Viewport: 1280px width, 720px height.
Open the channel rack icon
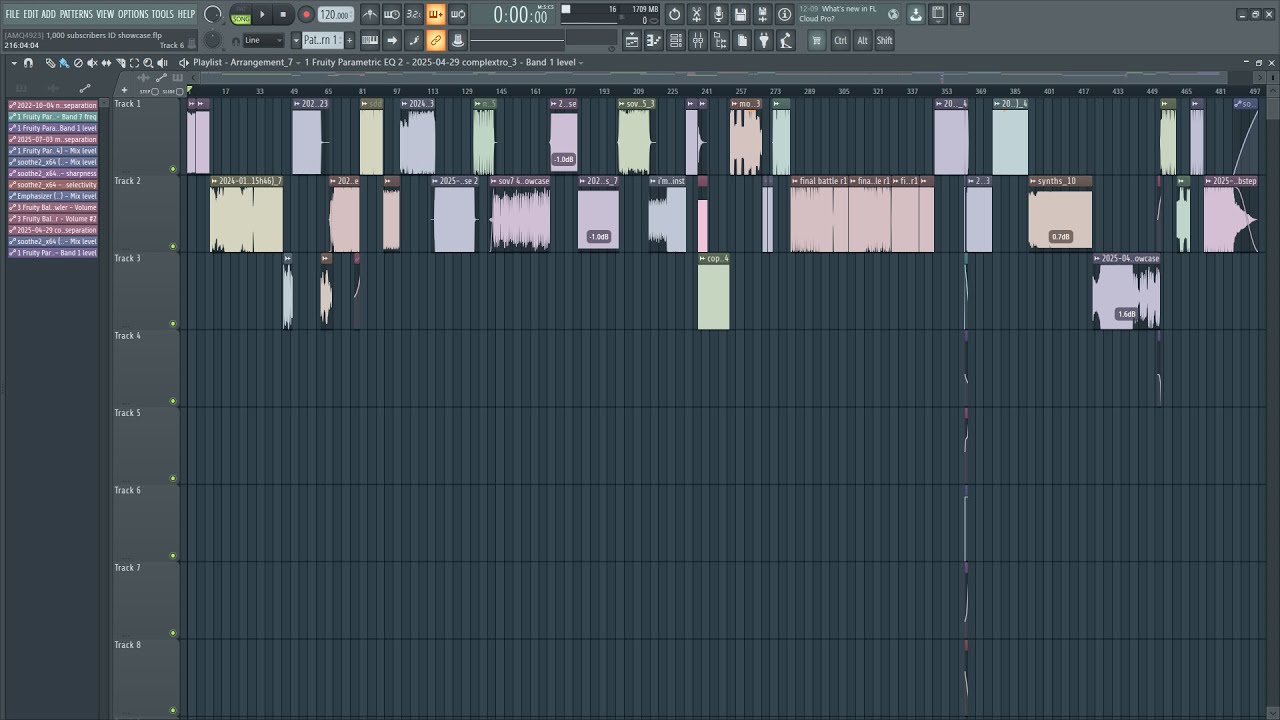(676, 40)
